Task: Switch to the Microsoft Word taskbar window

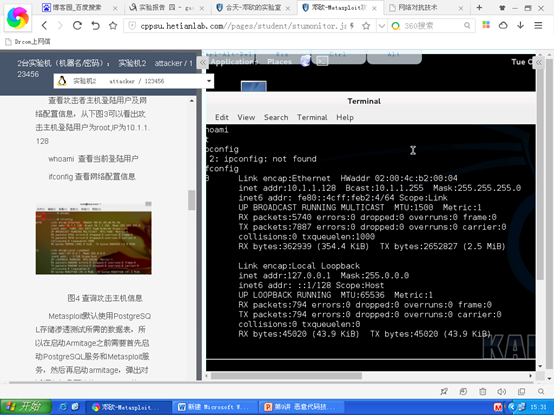Action: [215, 407]
